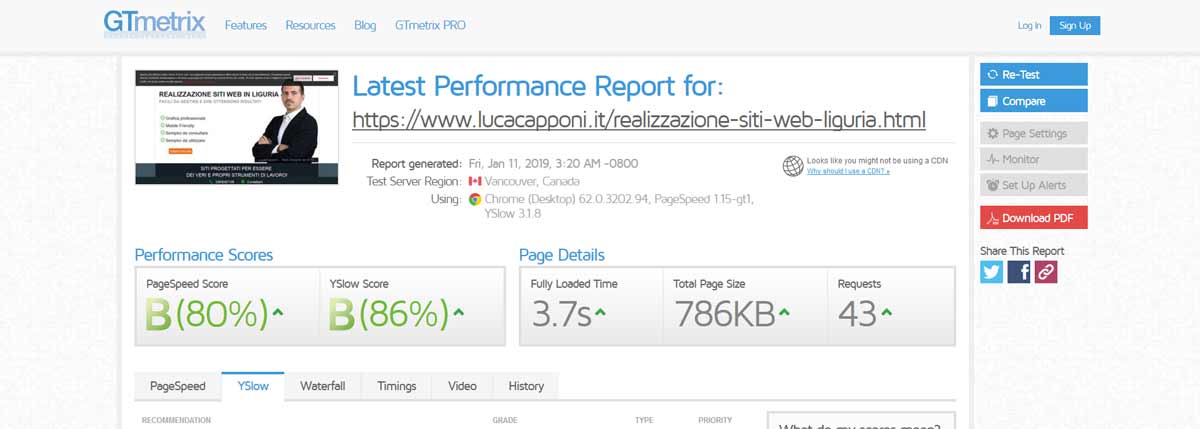Click the YSlow Score B (86%) value
1200x429 pixels.
390,314
